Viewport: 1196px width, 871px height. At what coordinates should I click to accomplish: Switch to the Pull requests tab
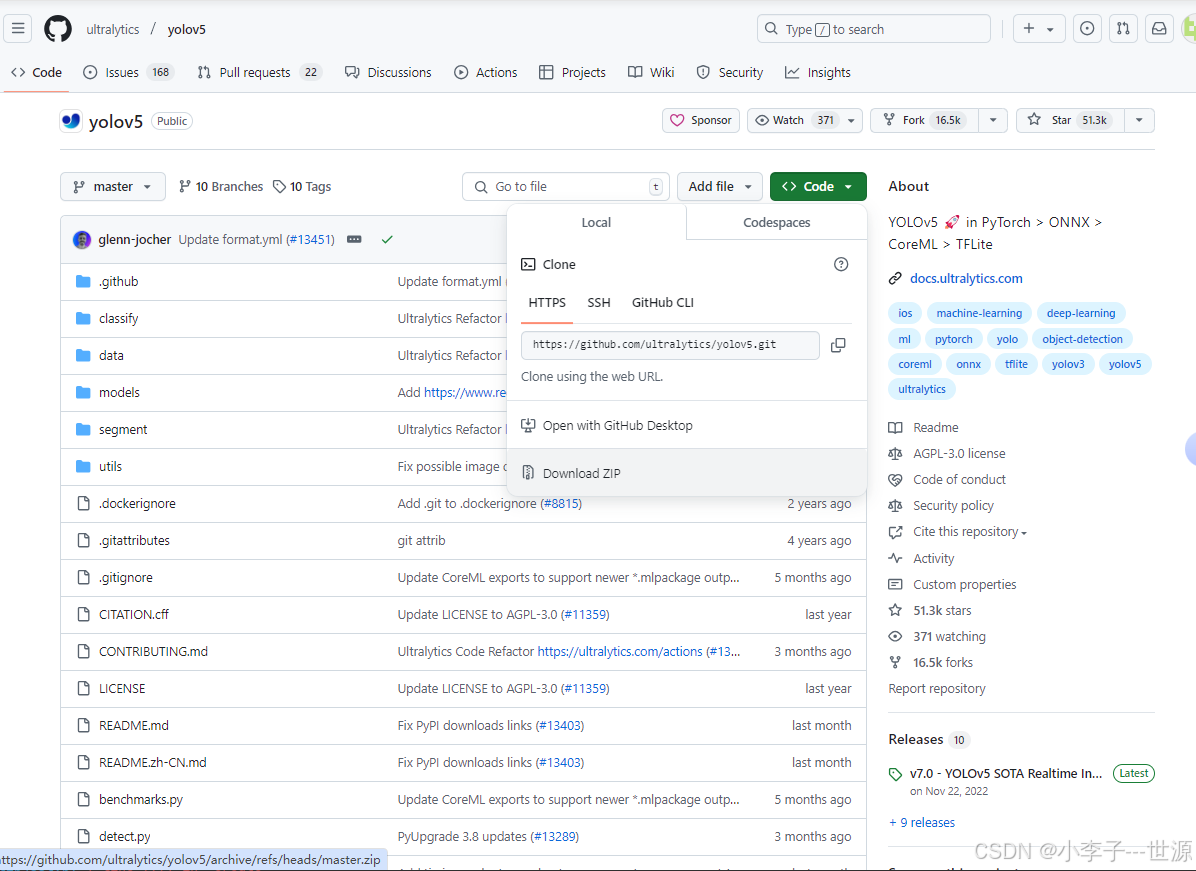[259, 72]
